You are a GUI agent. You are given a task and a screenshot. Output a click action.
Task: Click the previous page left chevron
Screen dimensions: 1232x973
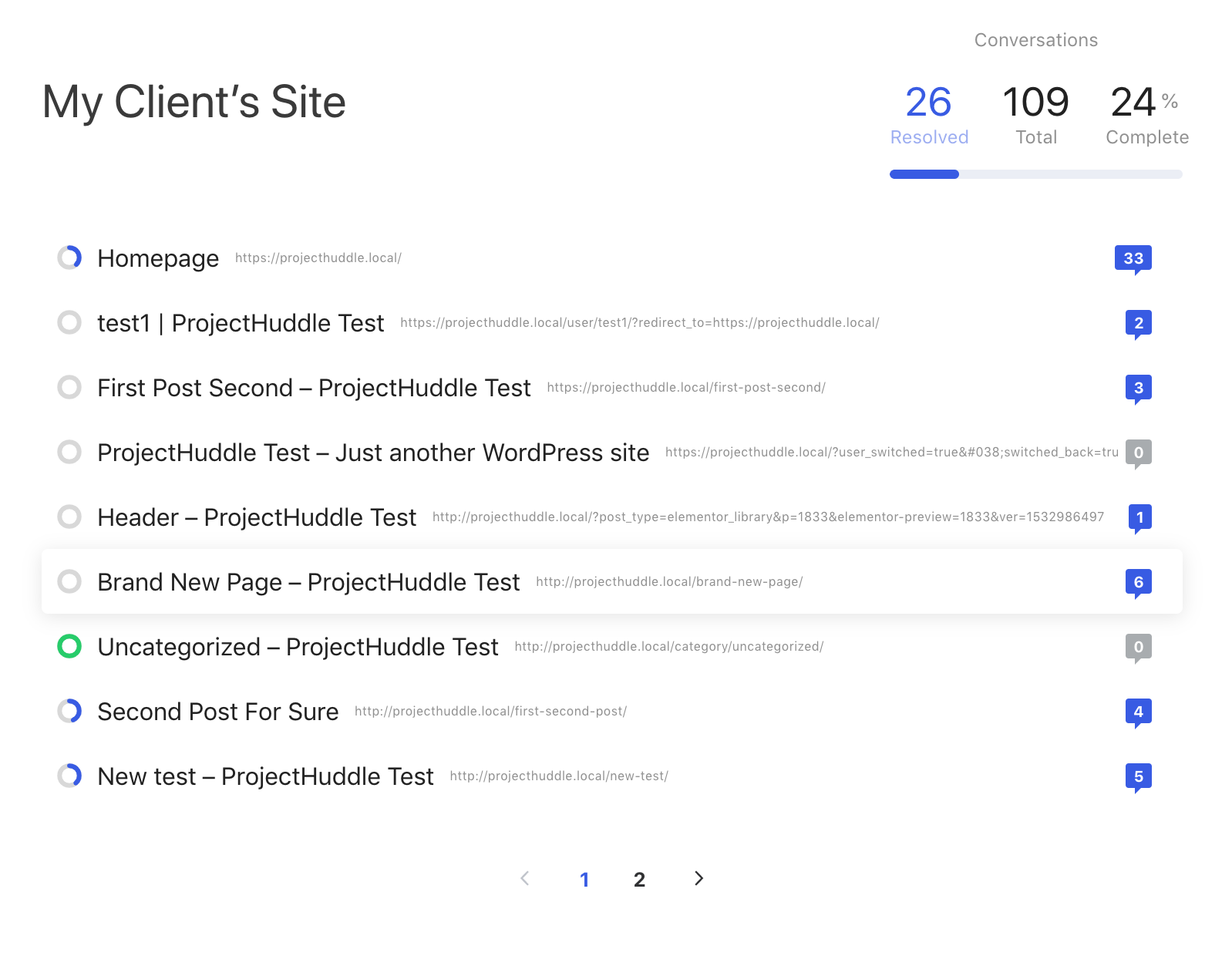(525, 878)
